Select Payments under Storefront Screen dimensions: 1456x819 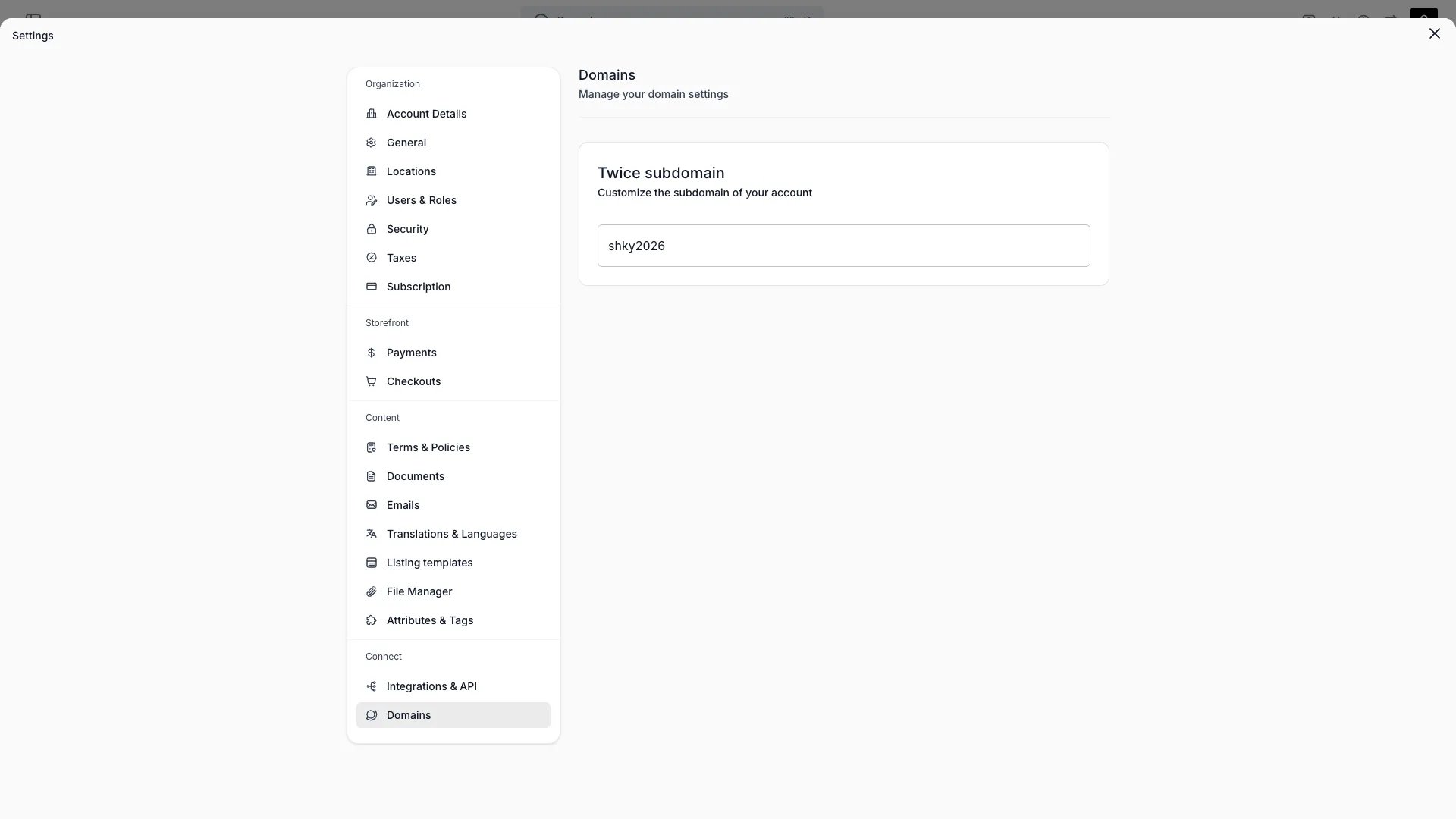tap(453, 353)
